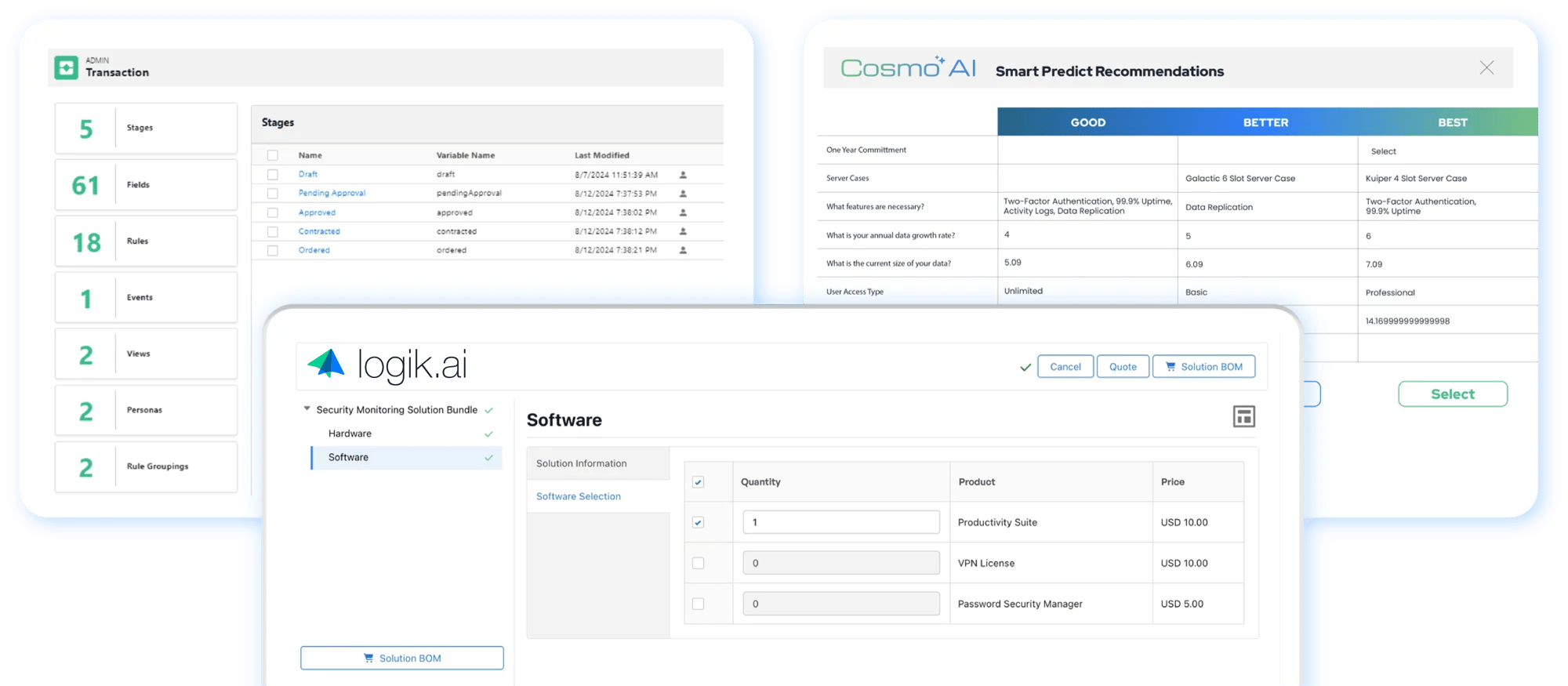Screen dimensions: 1568x686
Task: Check the Ordered stage checkbox
Action: click(x=273, y=250)
